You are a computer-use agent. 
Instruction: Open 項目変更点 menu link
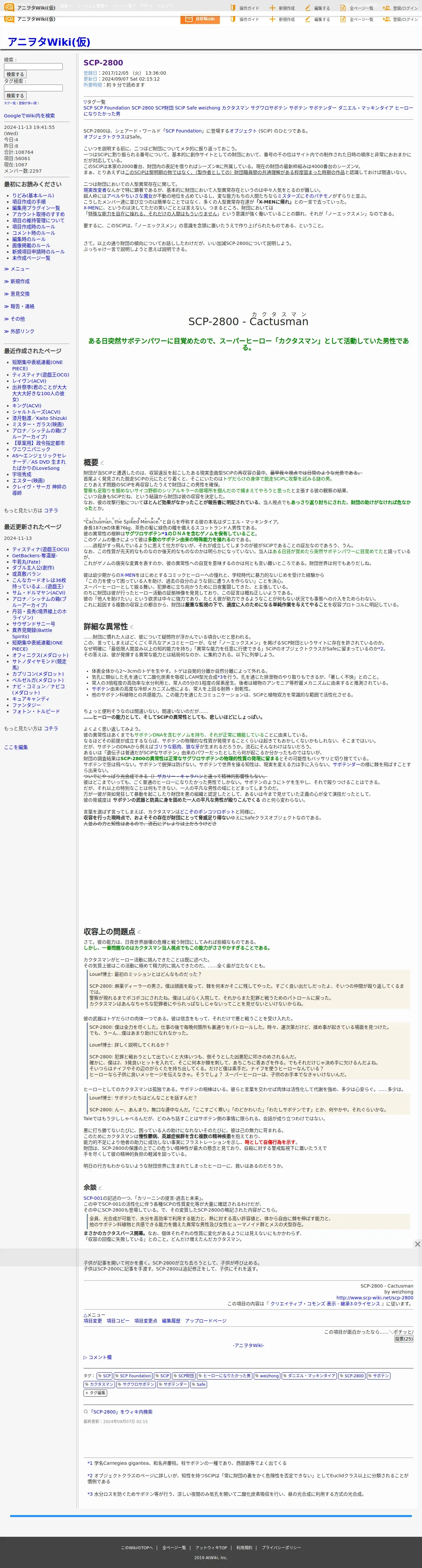145,1321
